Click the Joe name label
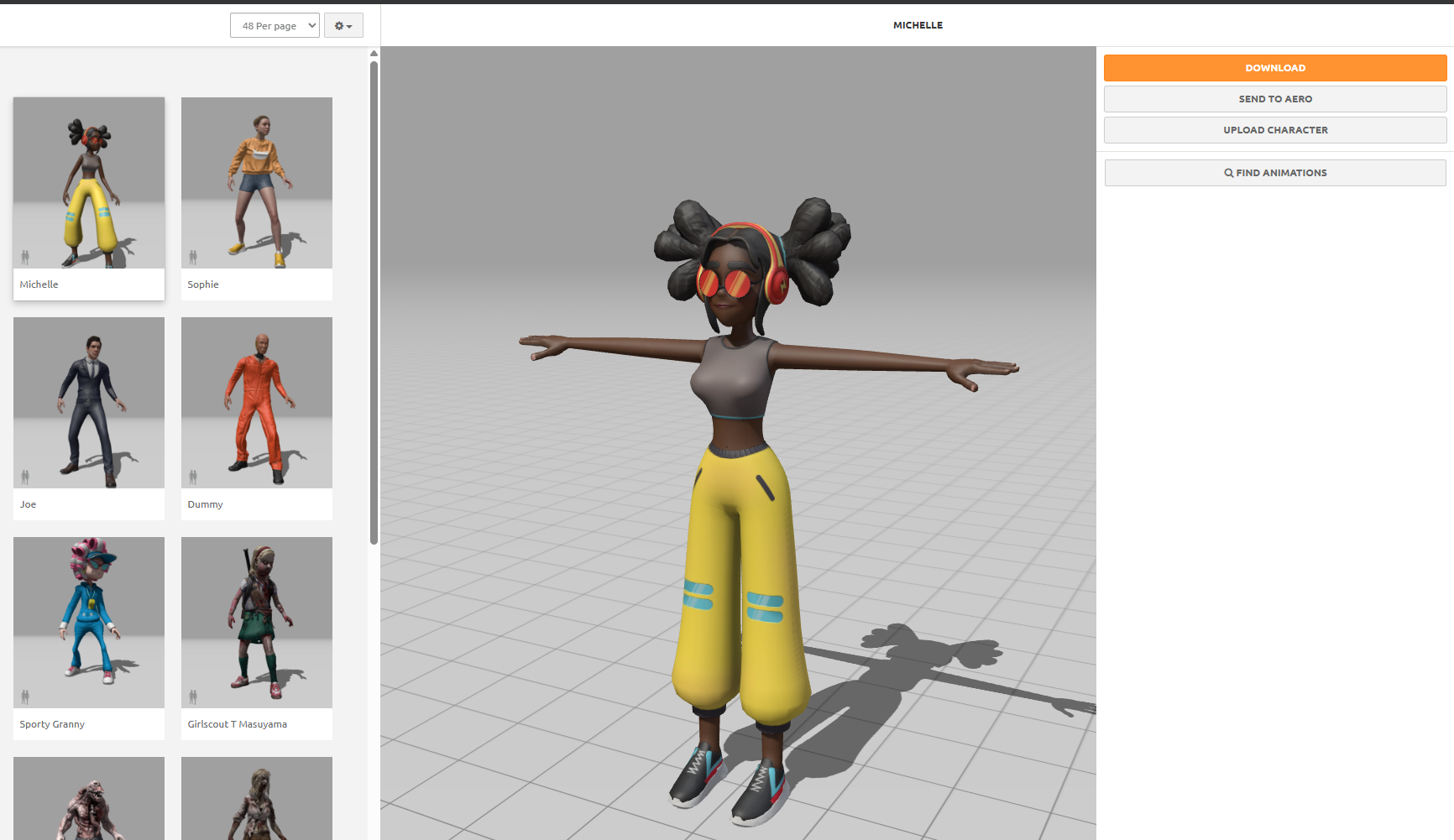The height and width of the screenshot is (840, 1454). tap(28, 504)
